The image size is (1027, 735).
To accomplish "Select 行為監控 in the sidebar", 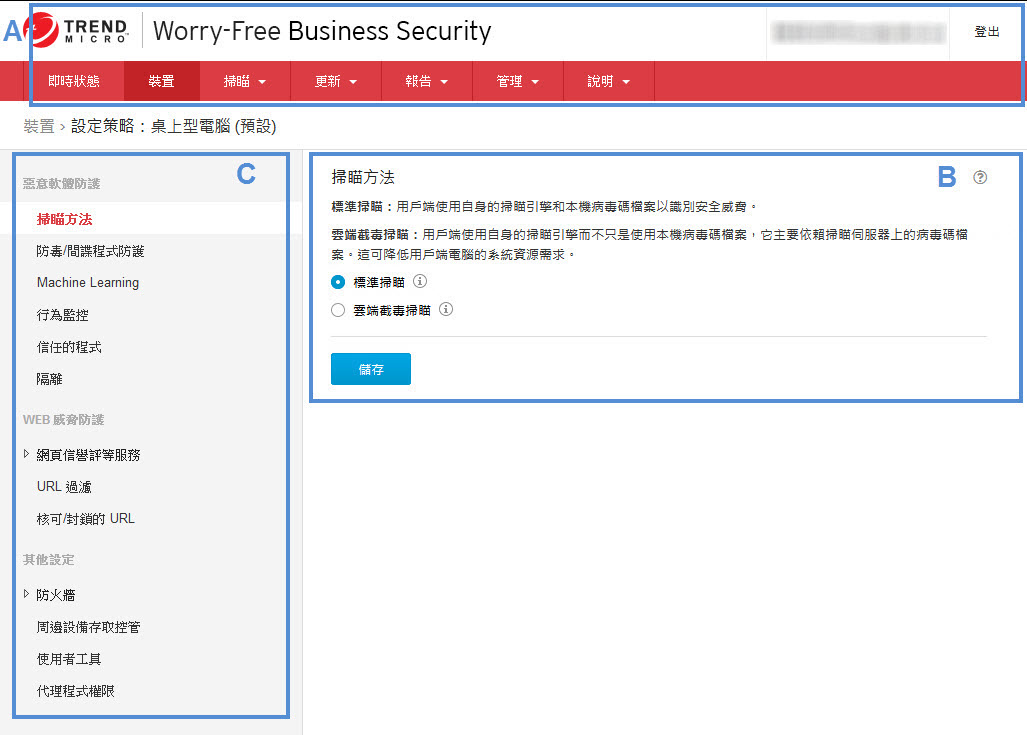I will tap(63, 315).
